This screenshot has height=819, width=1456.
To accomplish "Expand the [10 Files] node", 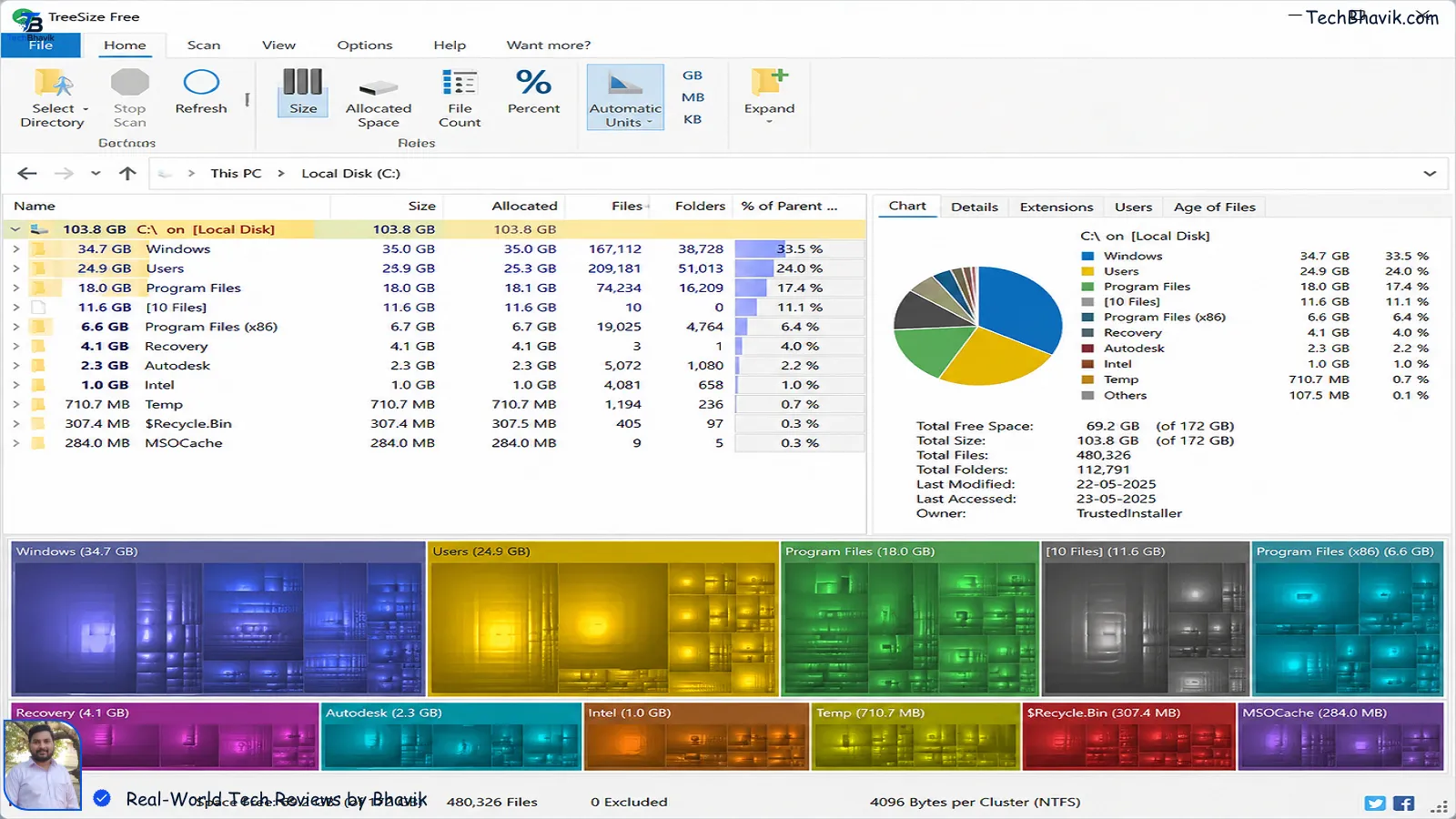I will tap(15, 307).
